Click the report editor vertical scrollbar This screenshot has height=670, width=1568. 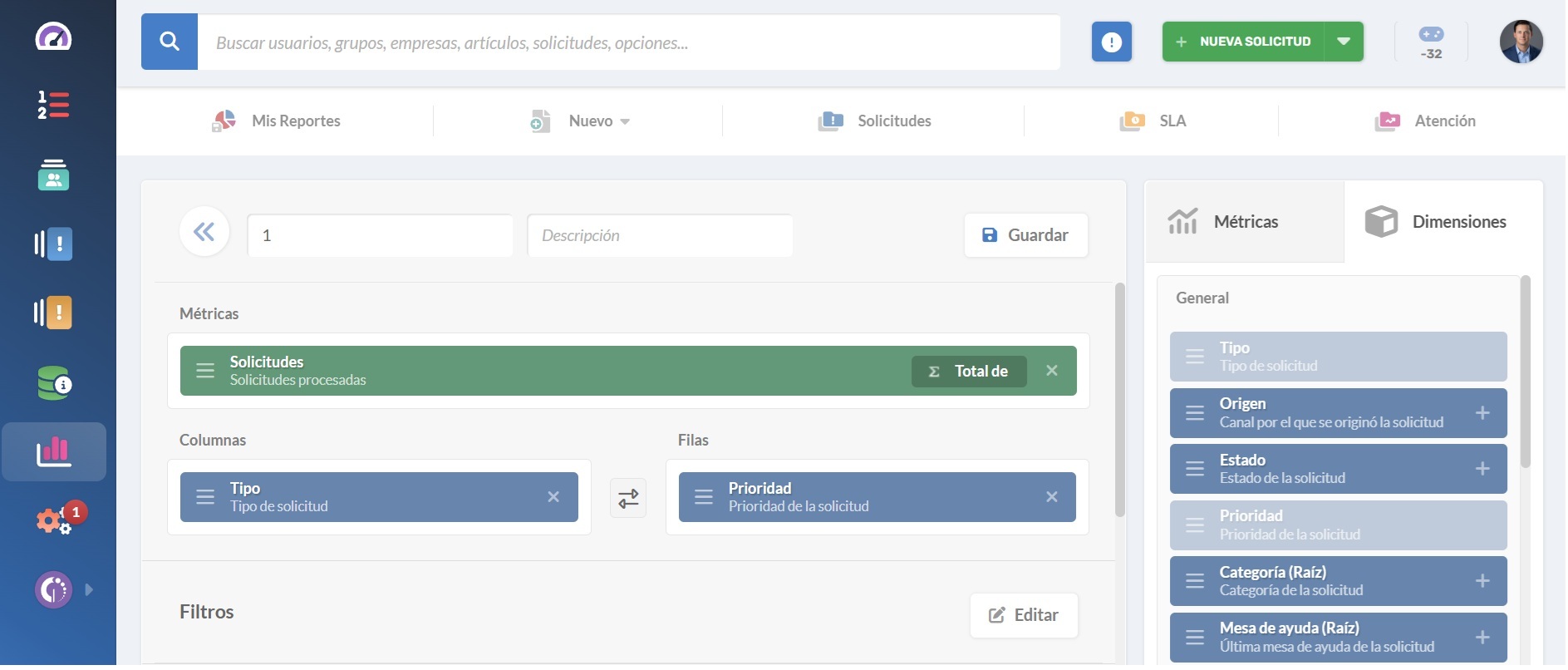point(1120,400)
